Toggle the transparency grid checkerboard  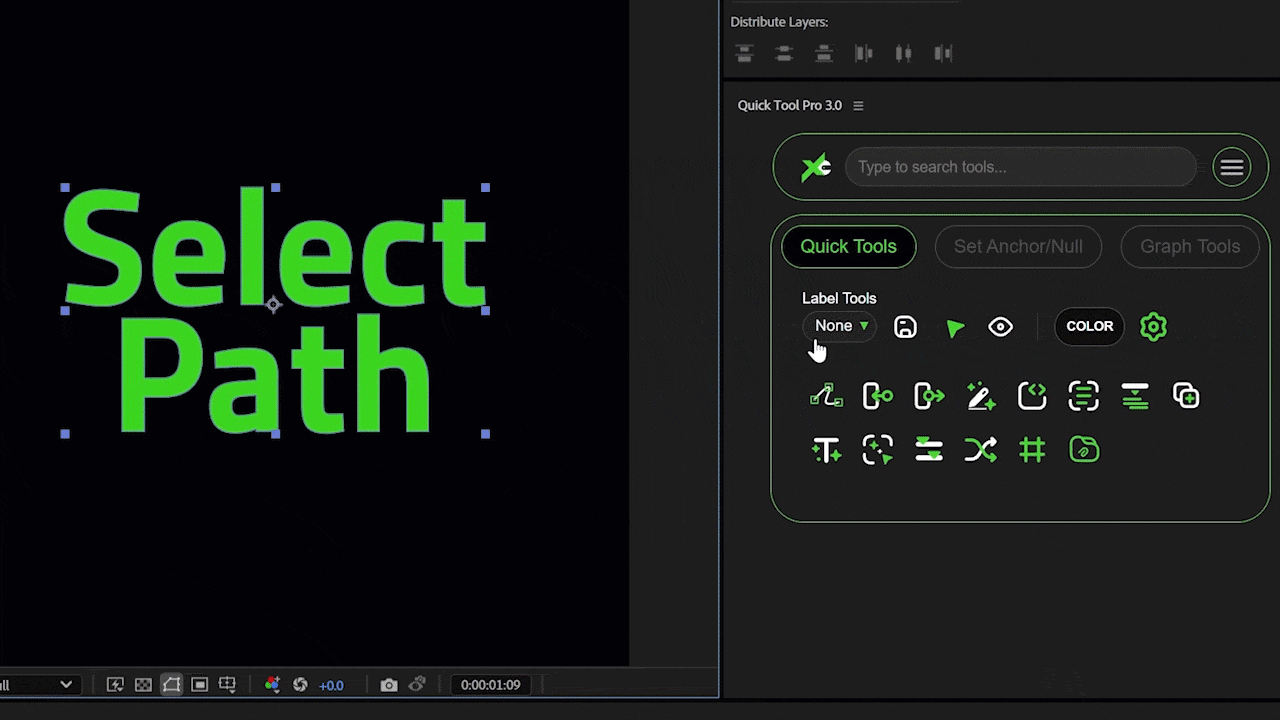click(x=143, y=685)
